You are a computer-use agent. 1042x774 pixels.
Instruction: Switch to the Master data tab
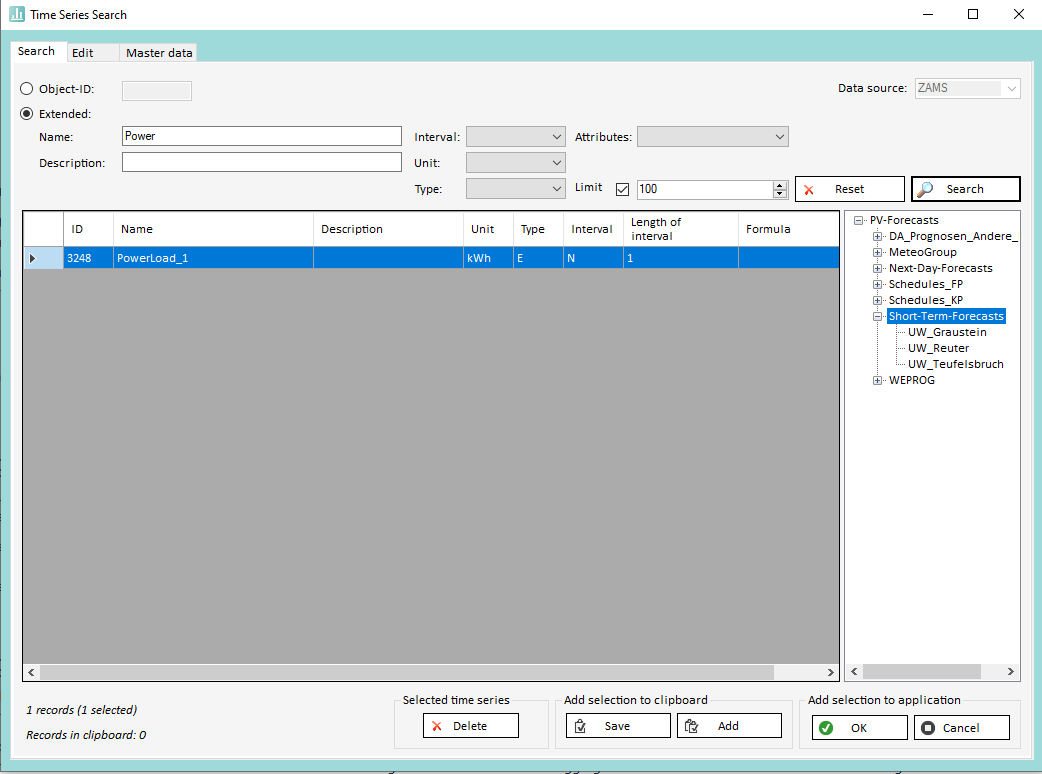[159, 53]
